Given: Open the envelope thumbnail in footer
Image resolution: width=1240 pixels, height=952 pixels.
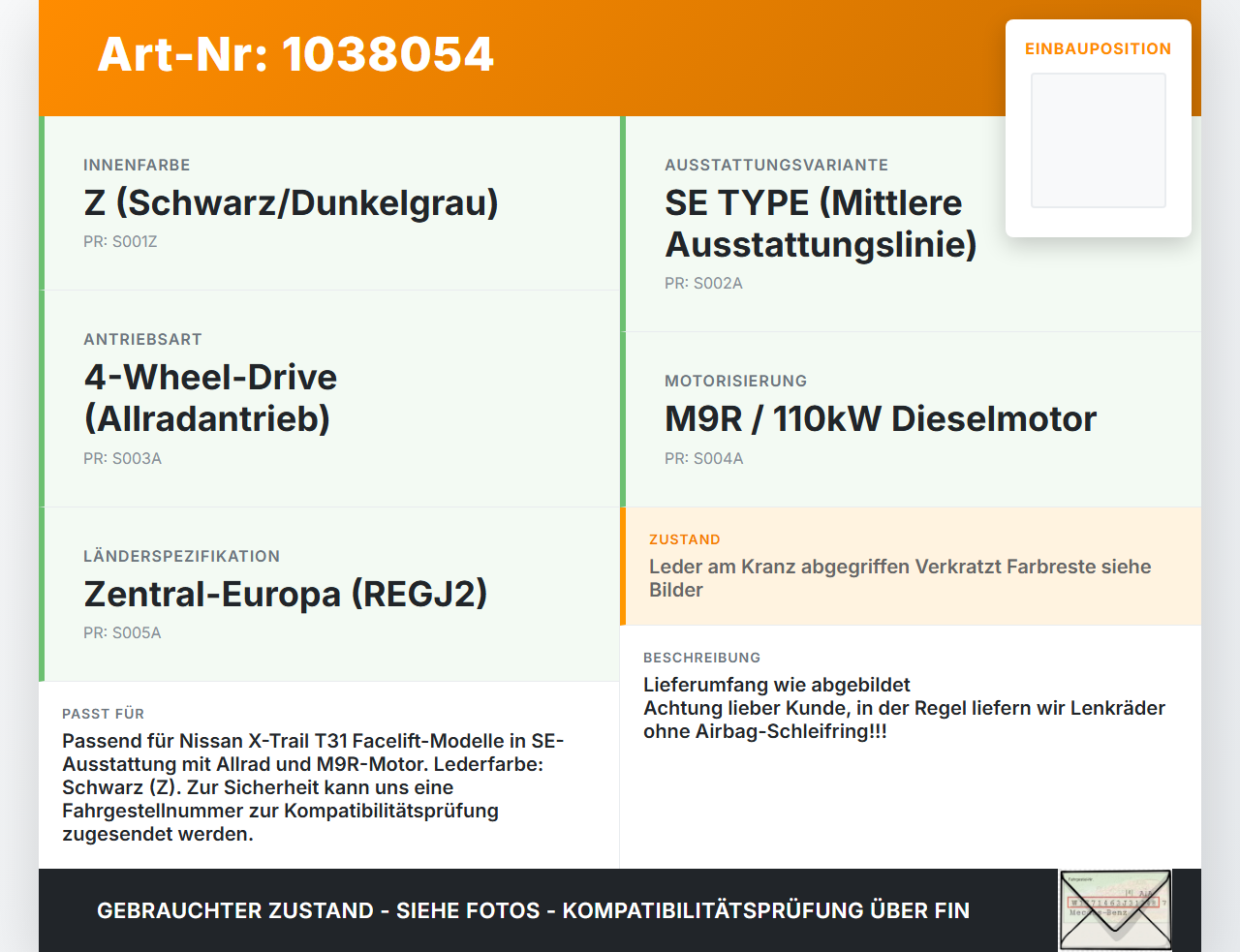Looking at the screenshot, I should click(1115, 910).
